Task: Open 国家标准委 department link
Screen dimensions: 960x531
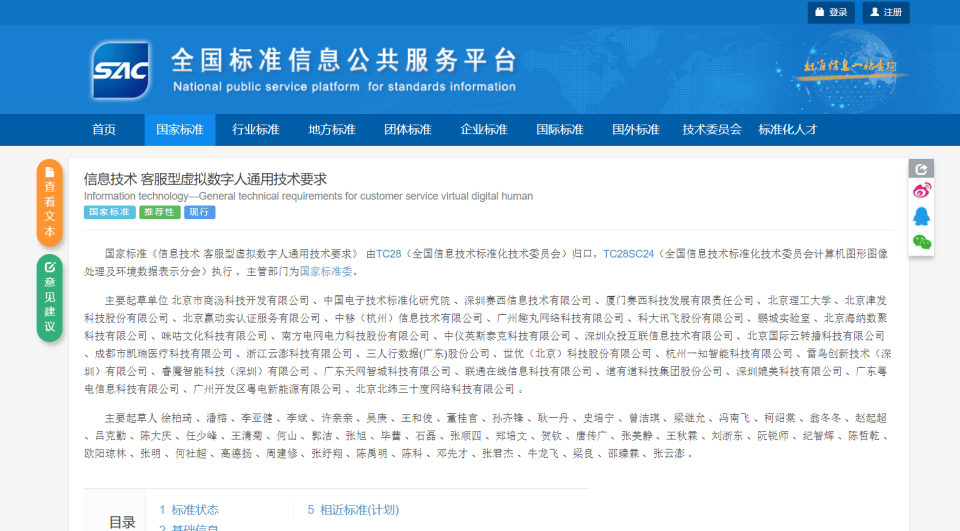Action: (x=326, y=271)
